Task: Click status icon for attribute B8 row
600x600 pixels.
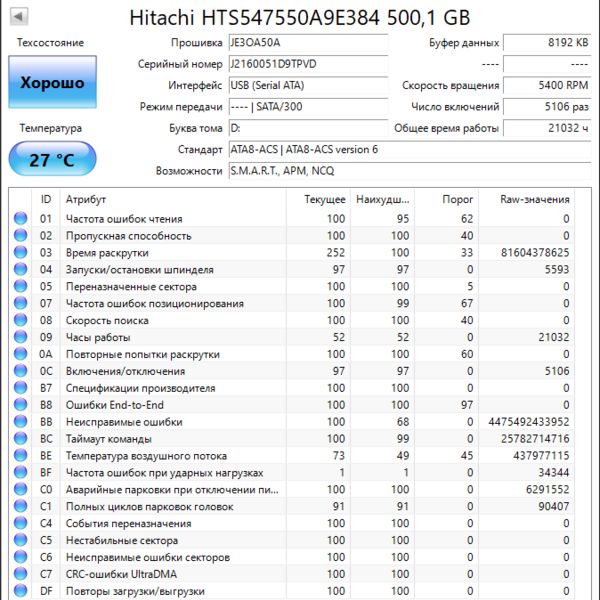Action: 21,404
